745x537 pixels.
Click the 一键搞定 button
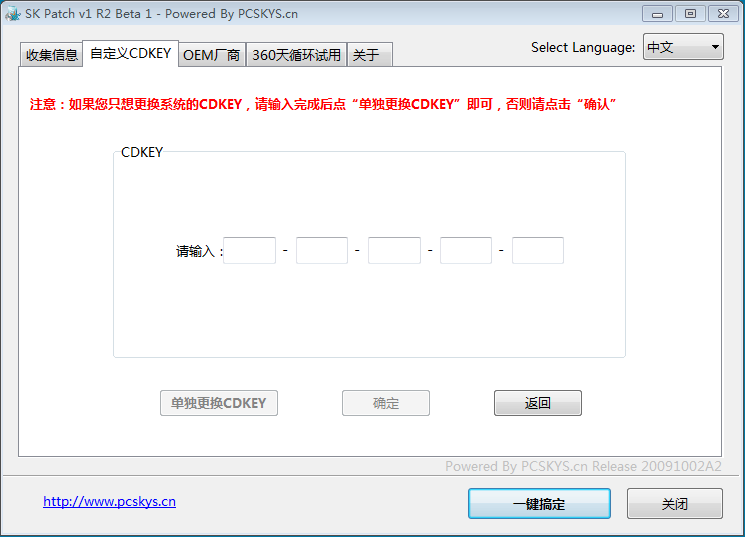point(539,504)
